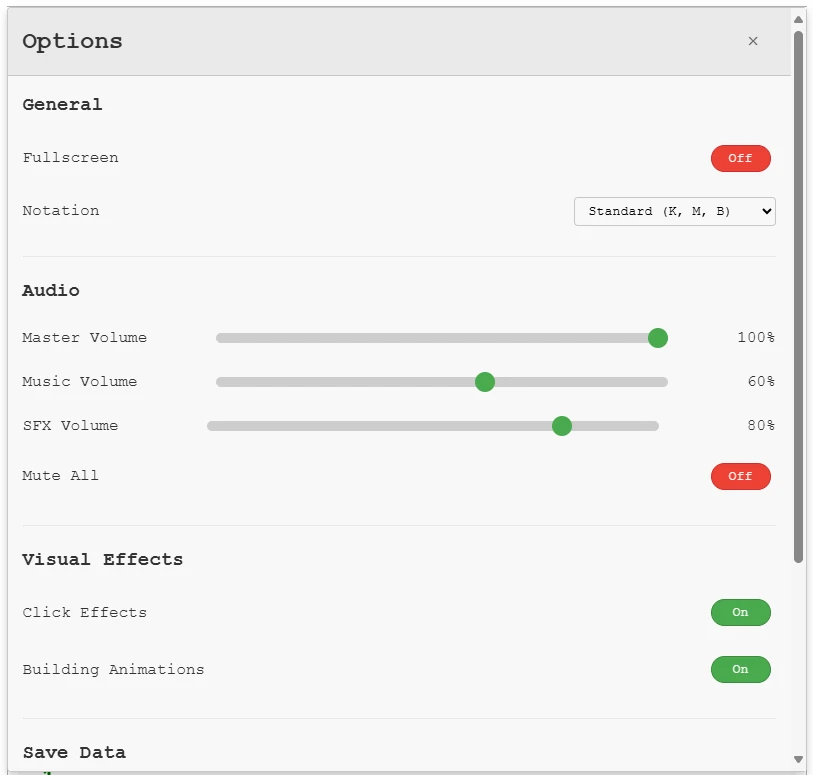Close the Options dialog with the X
813x775 pixels.
click(753, 41)
